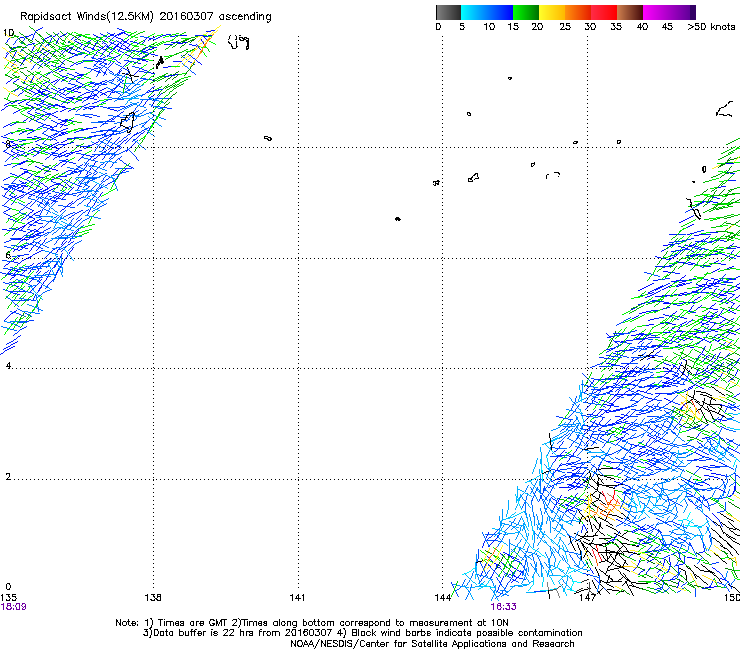Click the '>50 knots' legend label
Screen dimensions: 740x650
coord(711,27)
